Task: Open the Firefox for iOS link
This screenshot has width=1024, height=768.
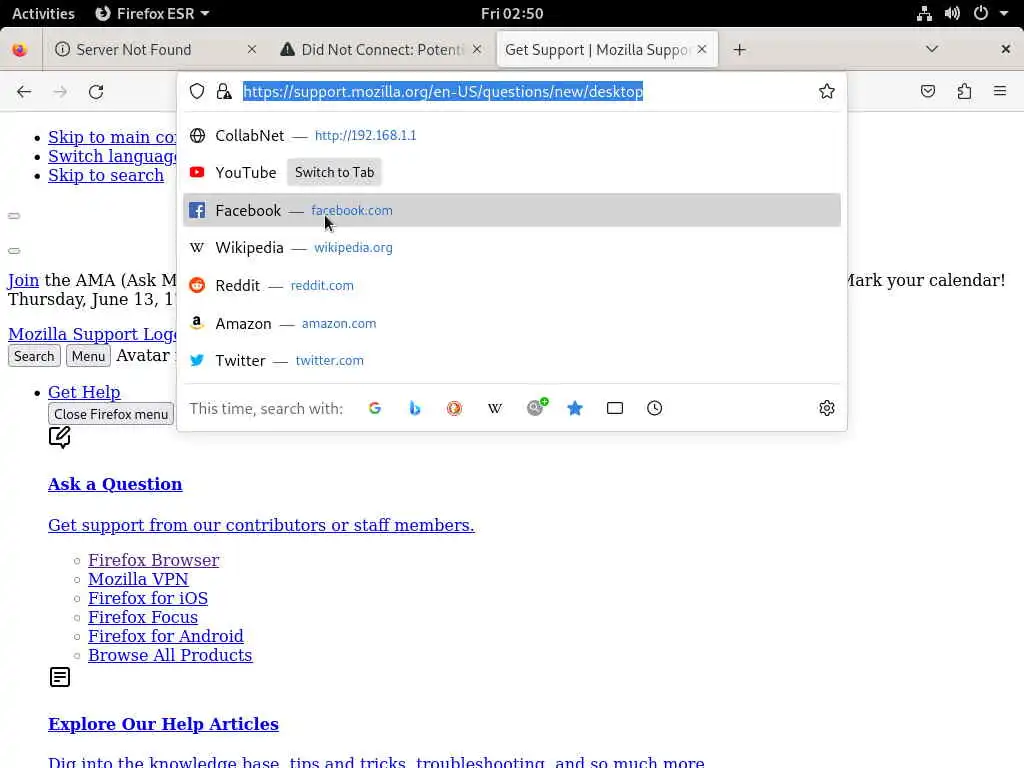Action: [148, 598]
